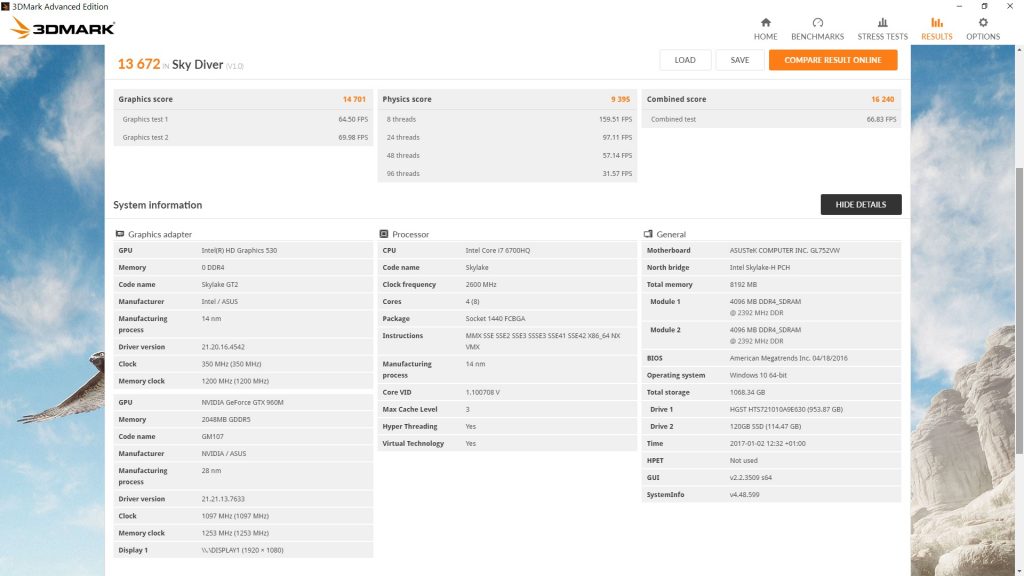Click the Graphics adapter section icon
Image resolution: width=1024 pixels, height=576 pixels.
pos(120,234)
